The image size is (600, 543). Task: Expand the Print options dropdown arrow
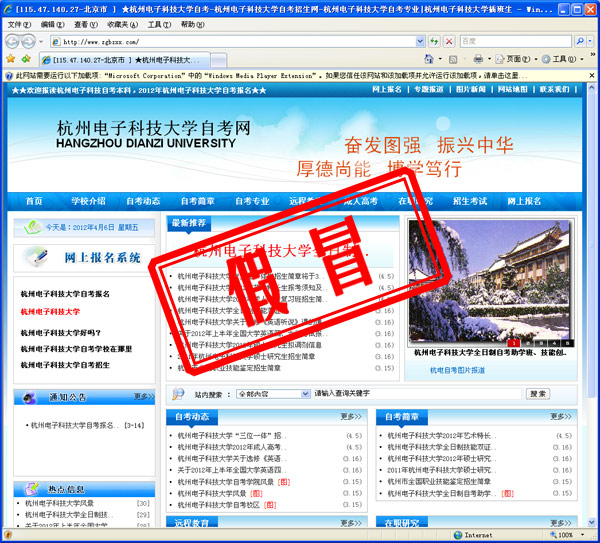[x=489, y=59]
